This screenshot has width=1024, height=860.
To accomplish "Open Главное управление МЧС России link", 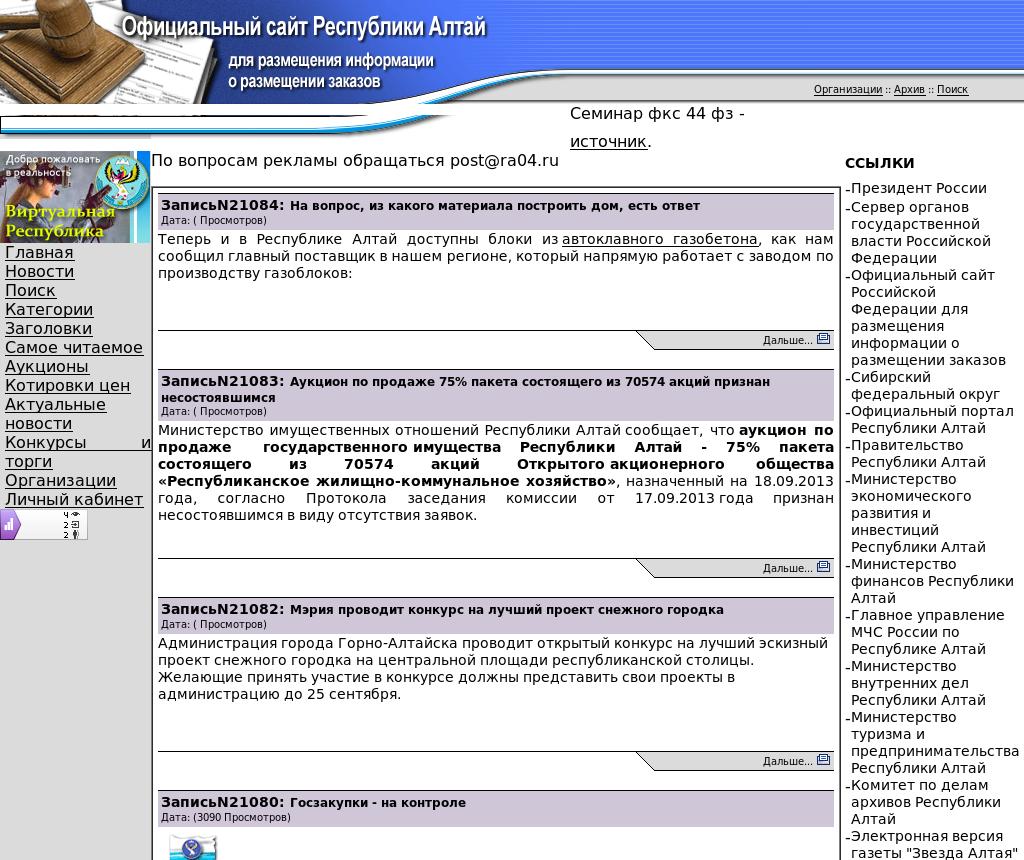I will click(x=927, y=631).
